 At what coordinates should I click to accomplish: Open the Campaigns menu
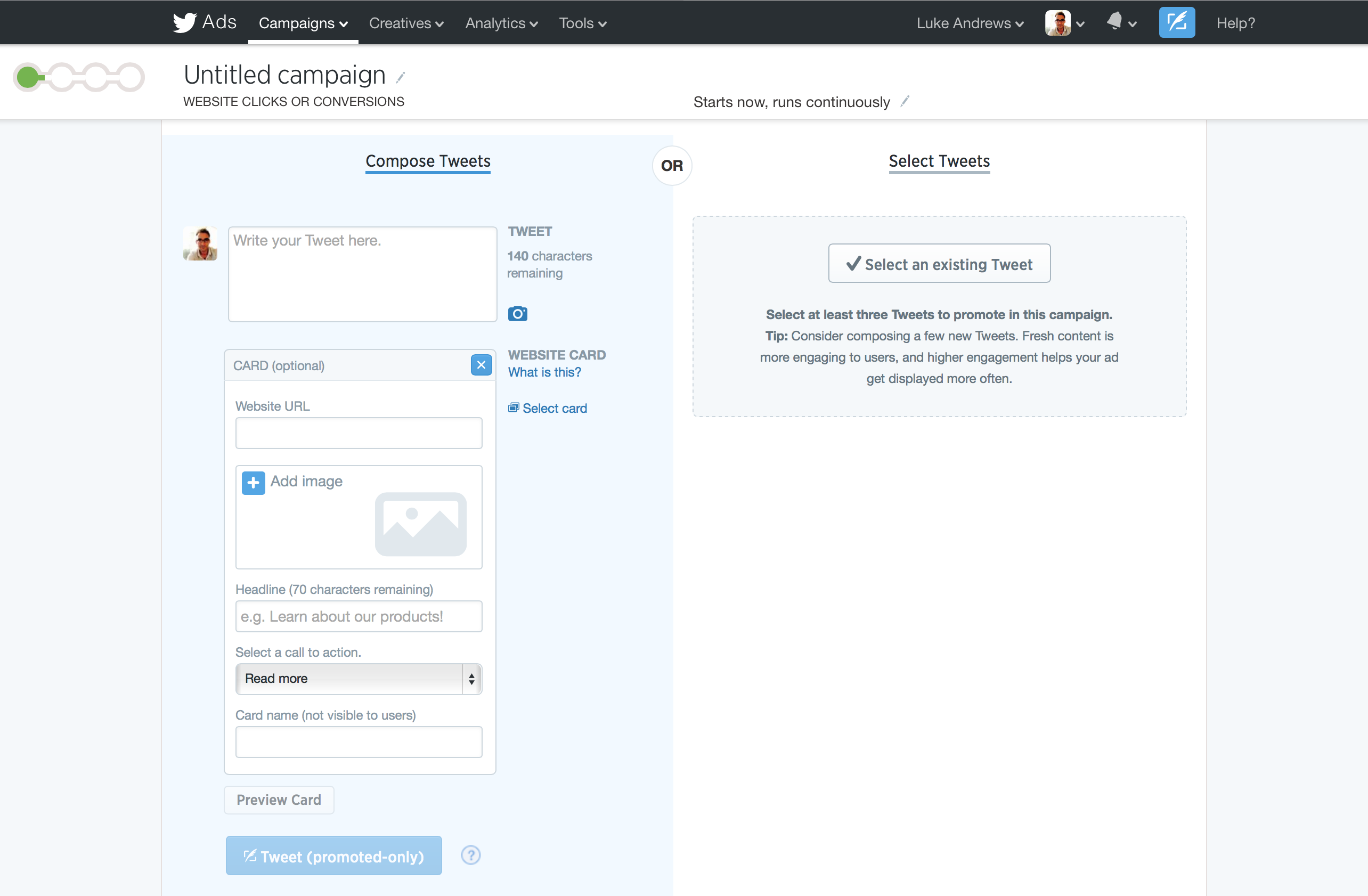pos(303,23)
